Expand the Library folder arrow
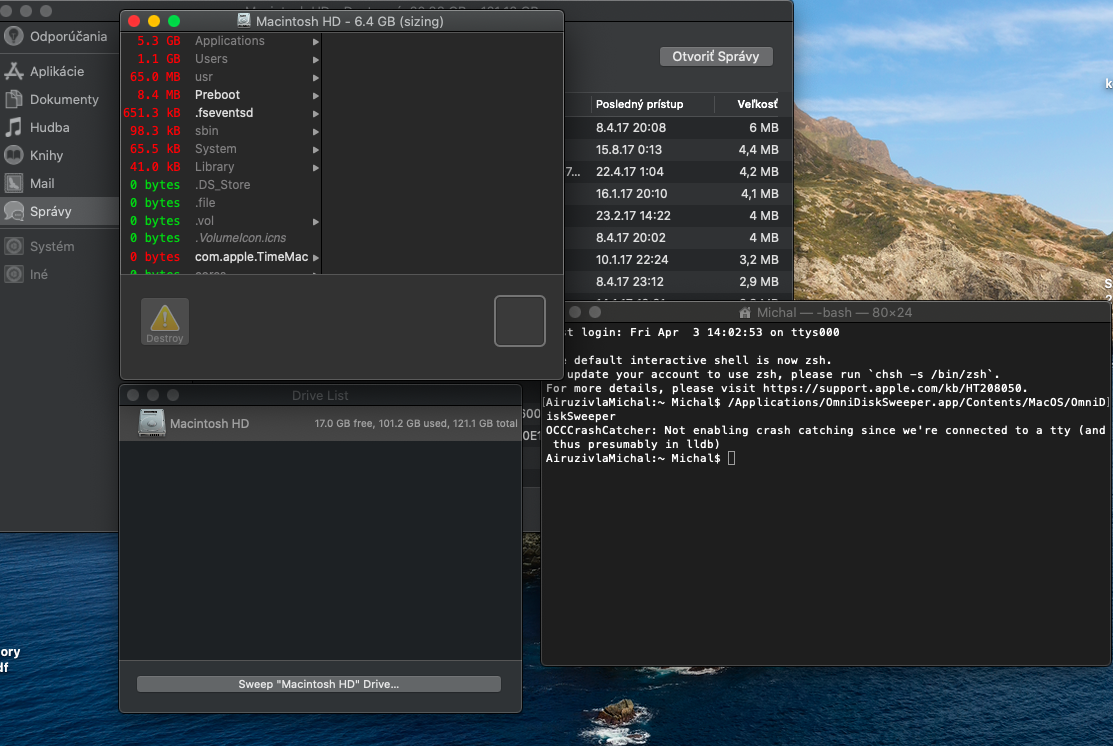The image size is (1113, 746). click(316, 168)
